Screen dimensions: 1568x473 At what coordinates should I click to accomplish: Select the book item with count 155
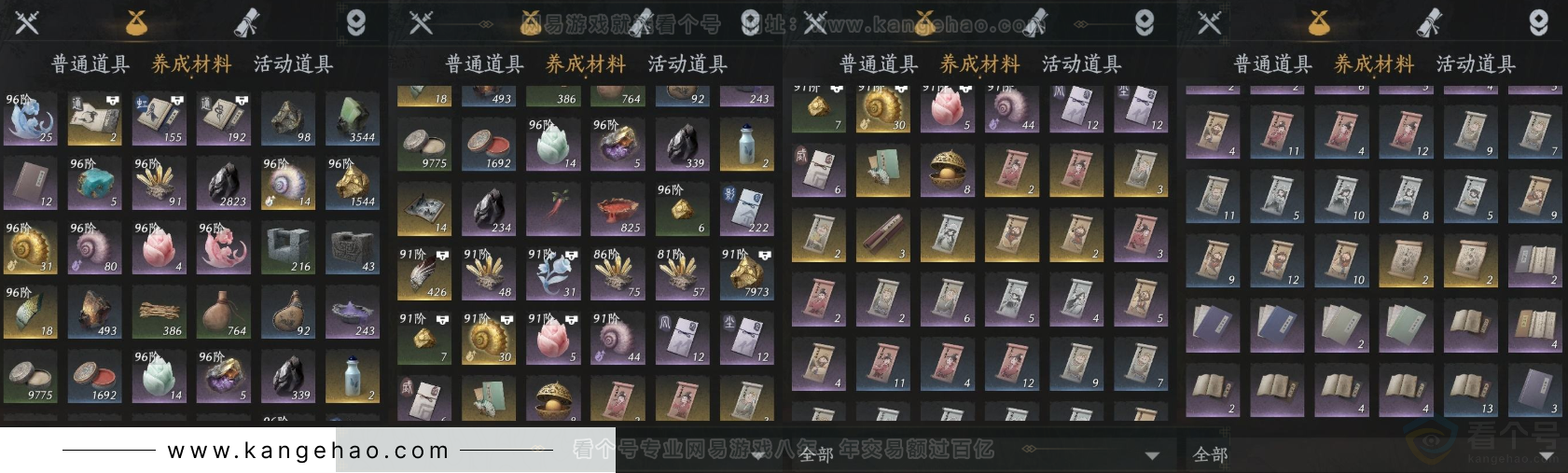point(160,118)
